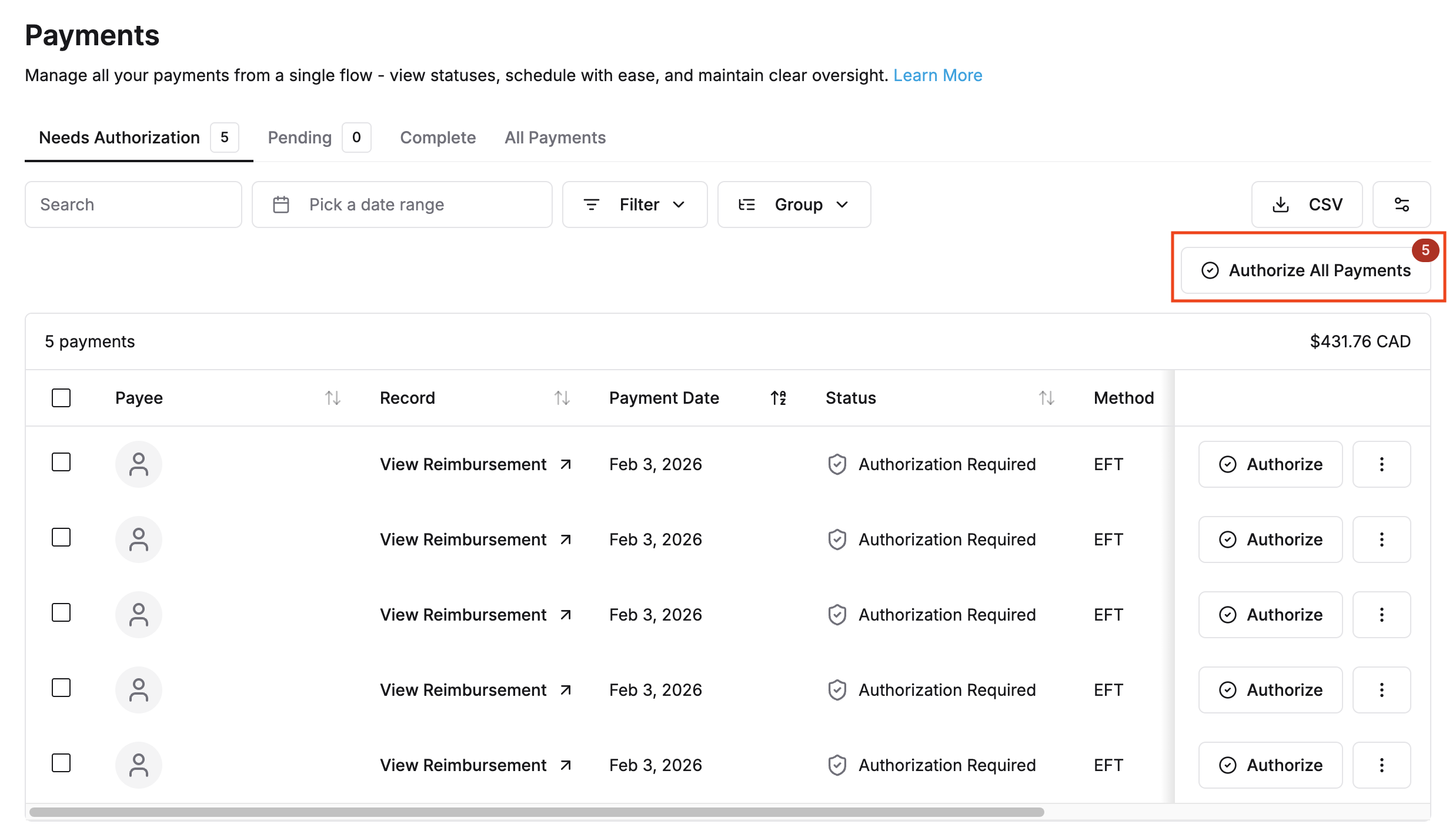Toggle the select-all payments checkbox

(61, 398)
